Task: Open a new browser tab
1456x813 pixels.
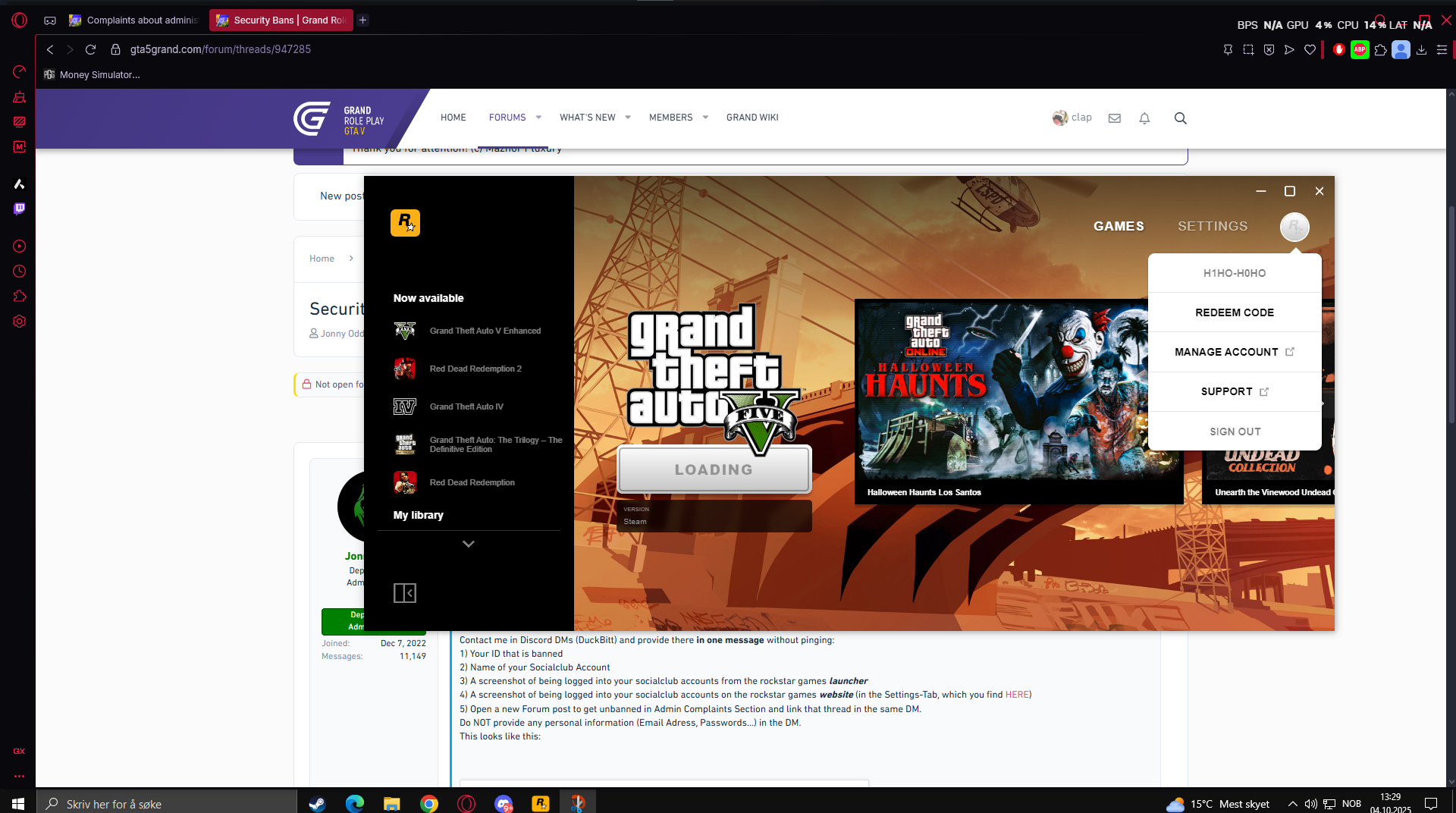Action: tap(363, 20)
